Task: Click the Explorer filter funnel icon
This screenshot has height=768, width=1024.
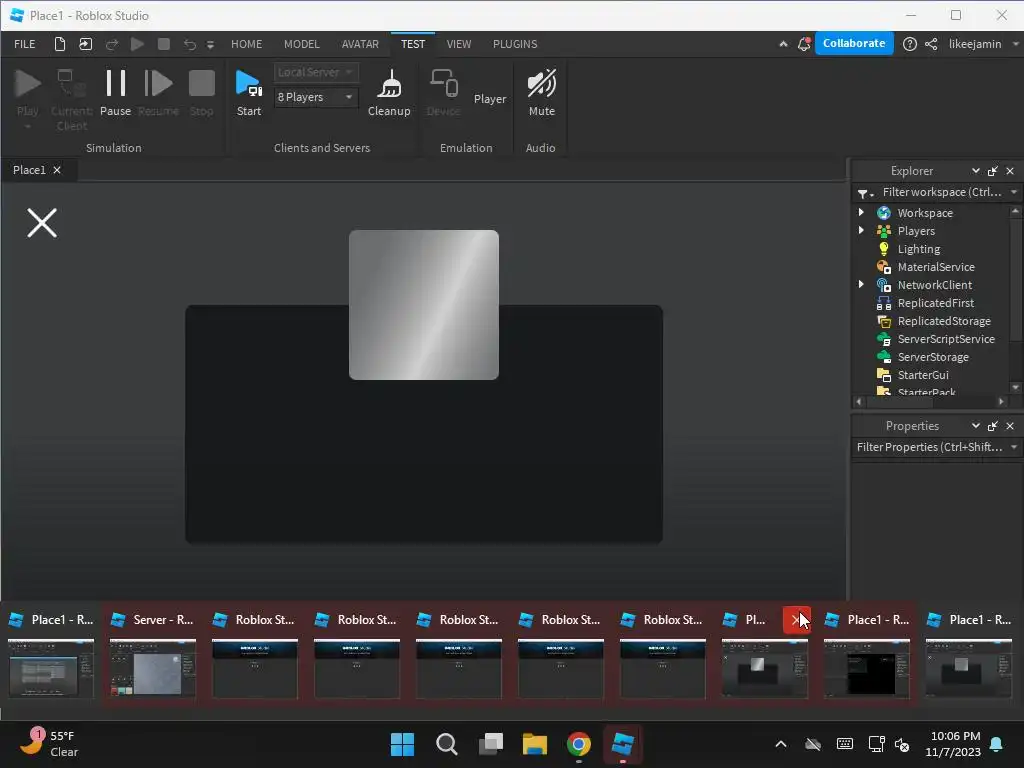Action: click(x=865, y=193)
